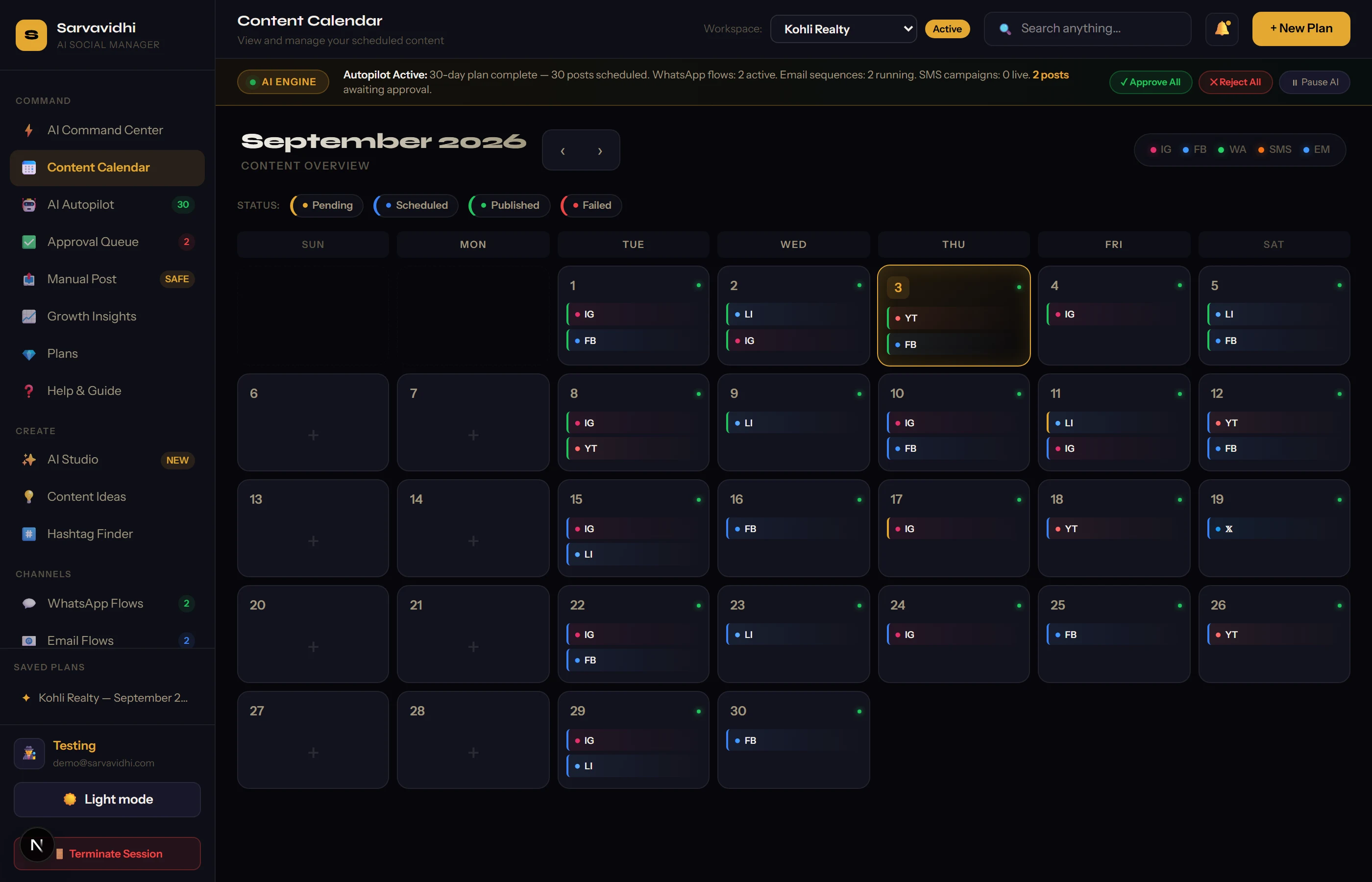The width and height of the screenshot is (1372, 882).
Task: Click the WhatsApp Flows chat bubble icon
Action: point(28,604)
